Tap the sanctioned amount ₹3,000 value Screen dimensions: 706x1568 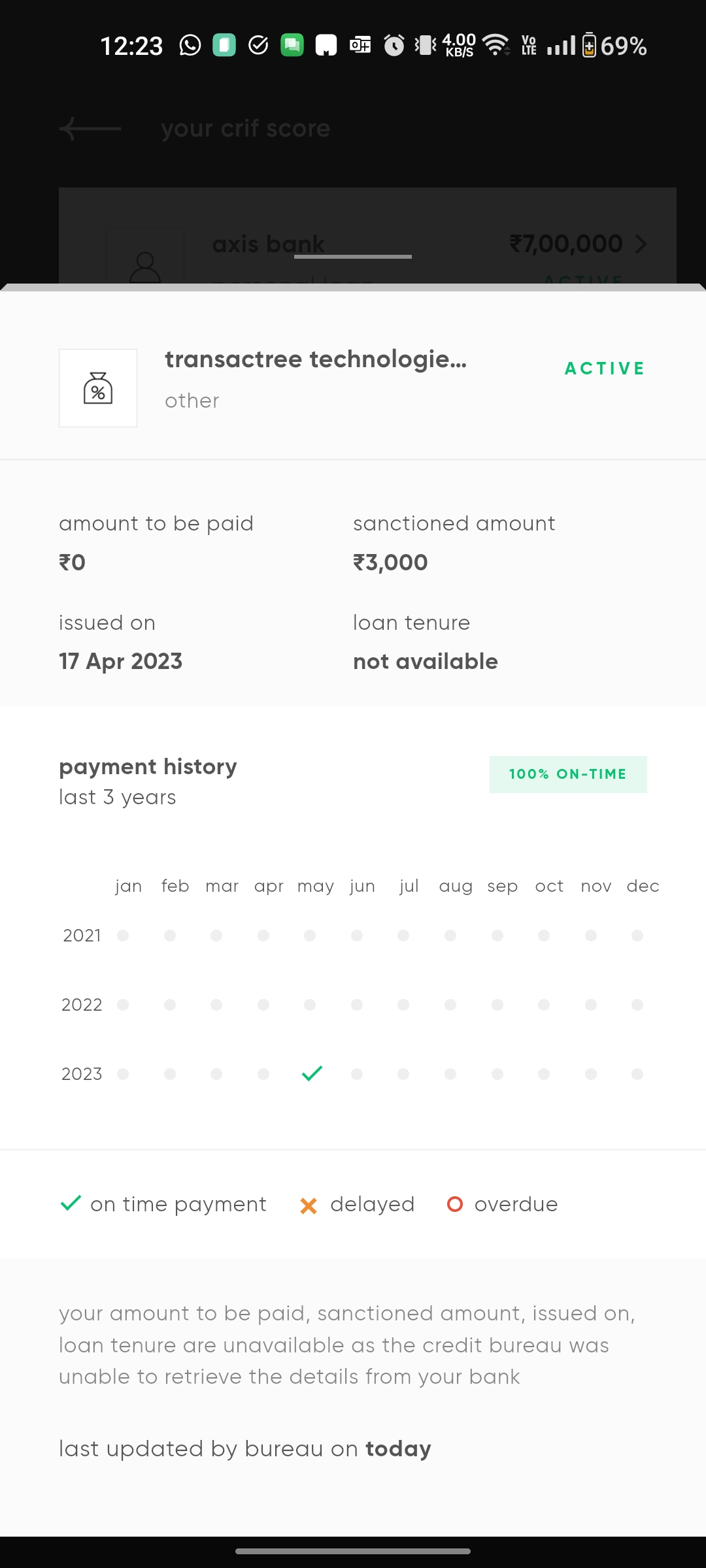tap(390, 563)
